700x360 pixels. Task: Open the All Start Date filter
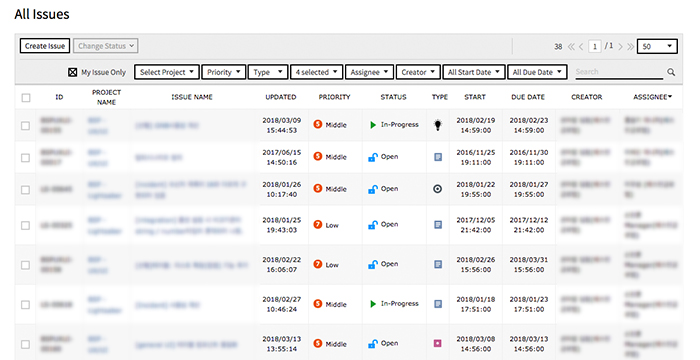tap(474, 72)
